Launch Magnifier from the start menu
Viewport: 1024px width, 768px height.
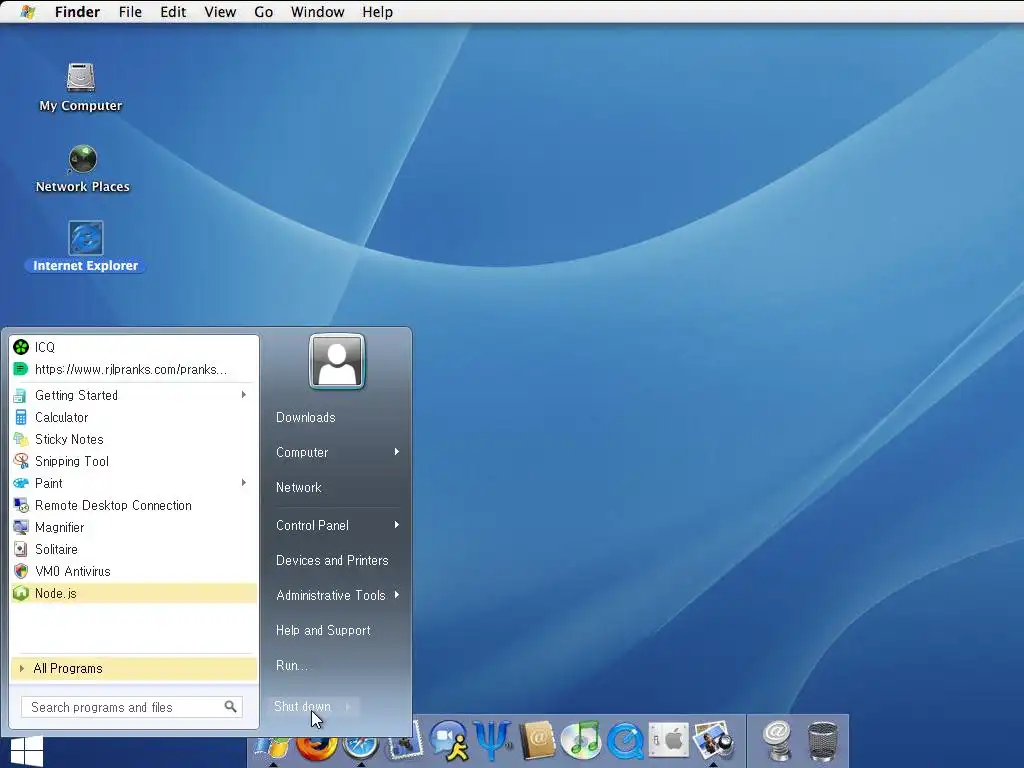134,527
